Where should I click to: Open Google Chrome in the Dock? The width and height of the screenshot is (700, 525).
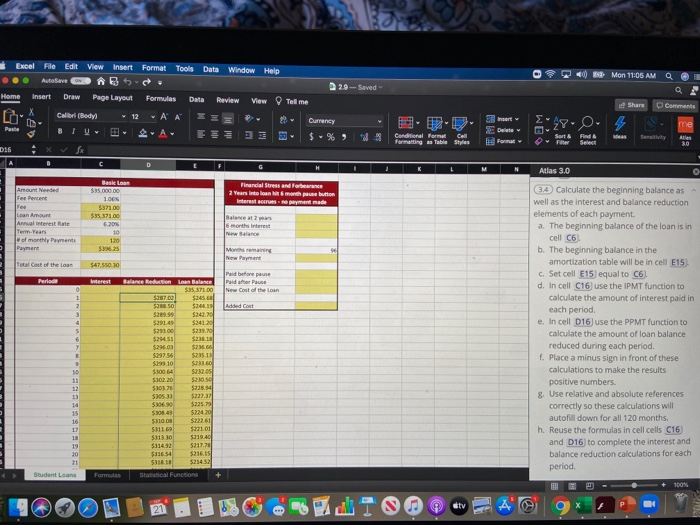tap(560, 505)
